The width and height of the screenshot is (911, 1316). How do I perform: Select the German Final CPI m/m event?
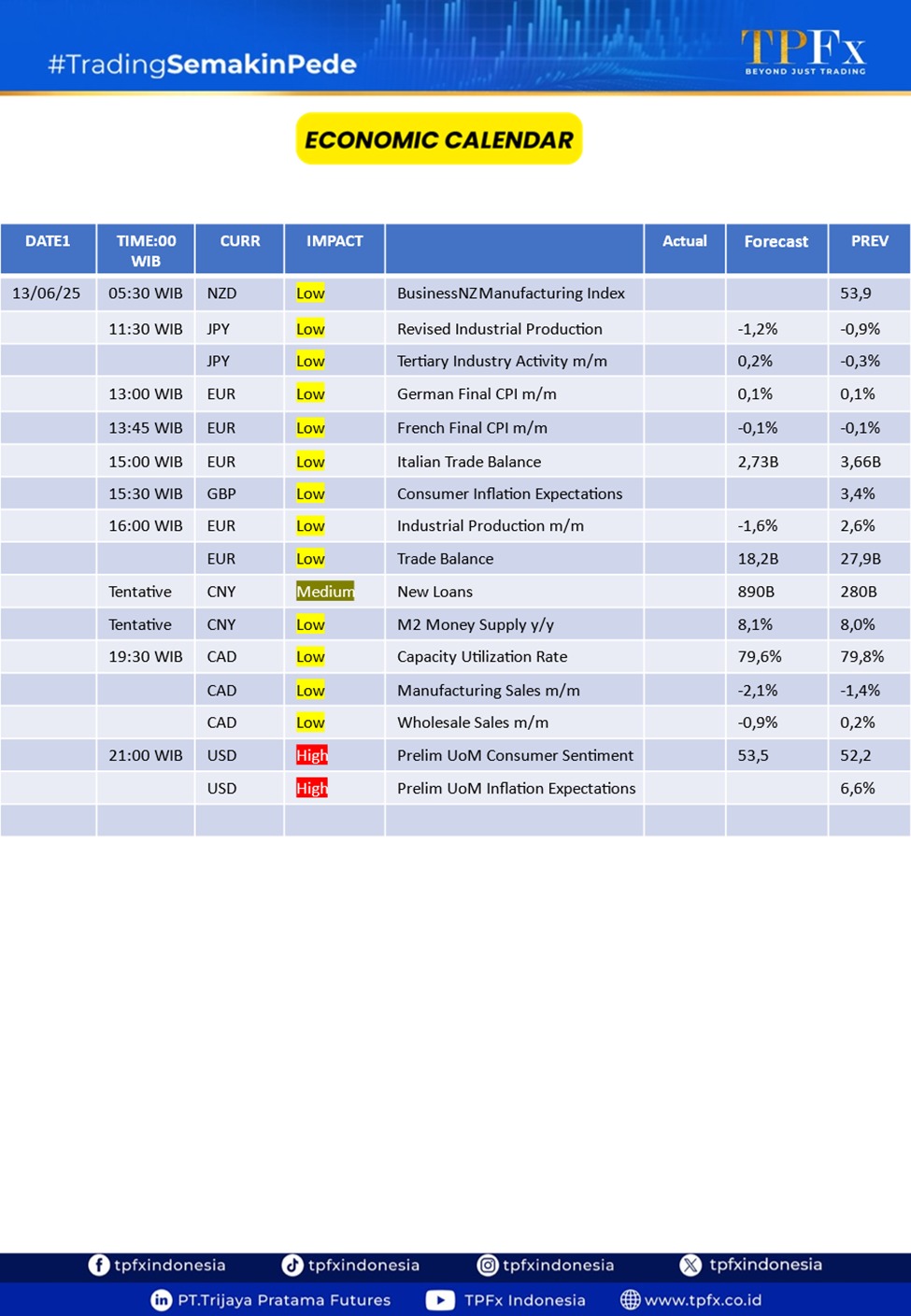[477, 394]
